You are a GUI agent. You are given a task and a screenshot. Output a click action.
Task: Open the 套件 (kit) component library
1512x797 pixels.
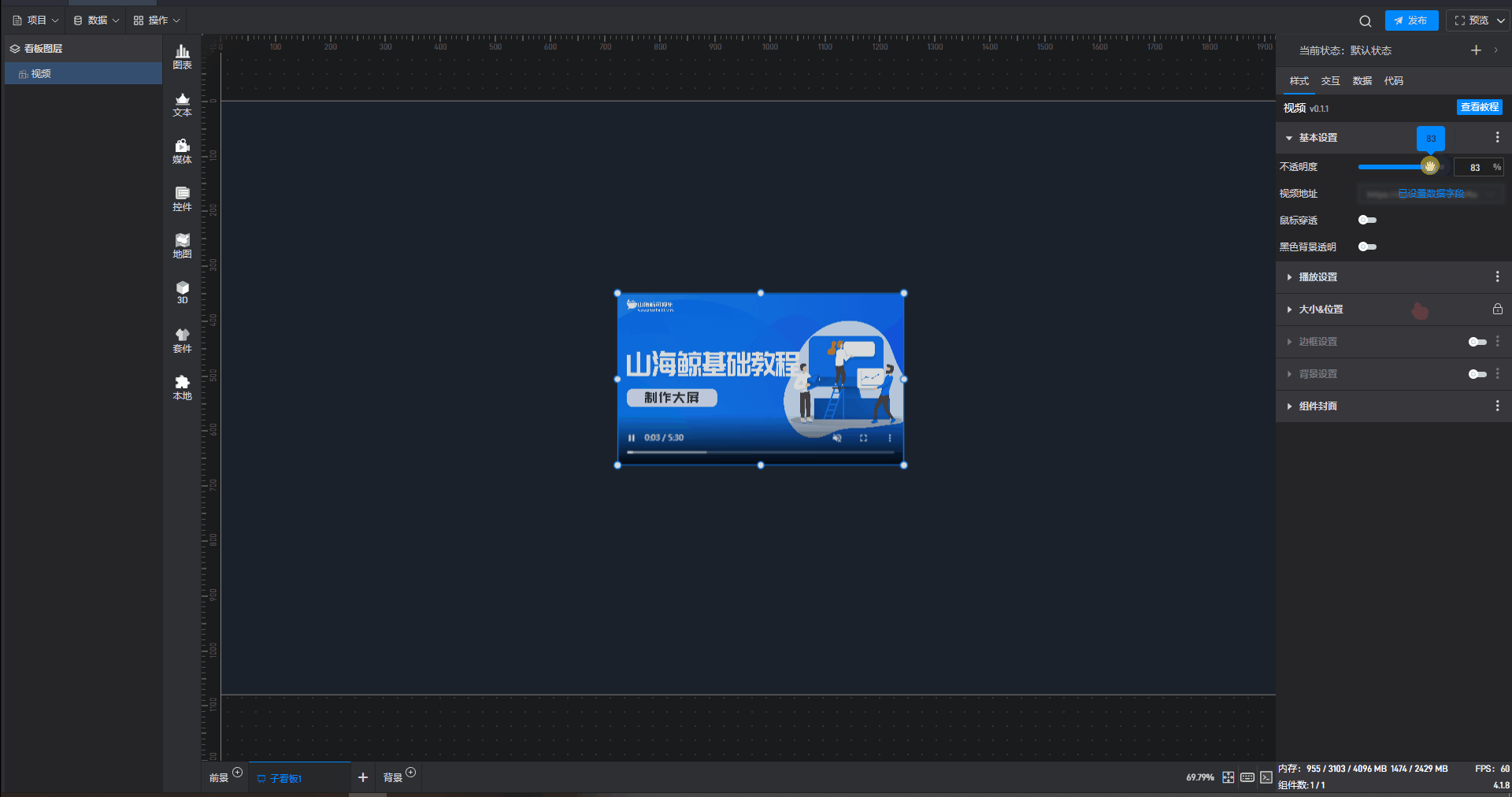pyautogui.click(x=182, y=340)
